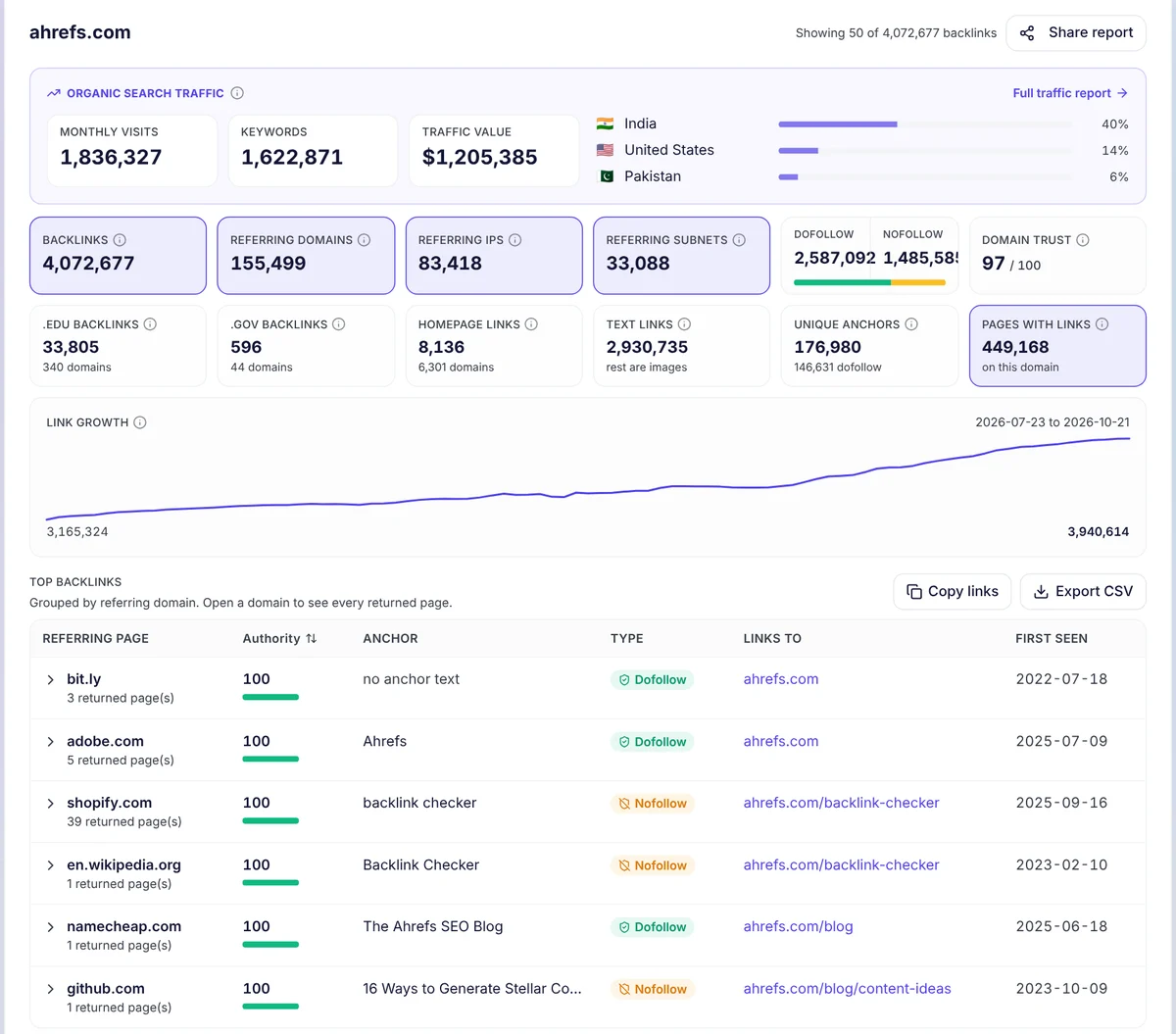Viewport: 1176px width, 1034px height.
Task: Open ahrefs.com/backlink-checker link in en.wikipedia.org row
Action: [x=841, y=864]
